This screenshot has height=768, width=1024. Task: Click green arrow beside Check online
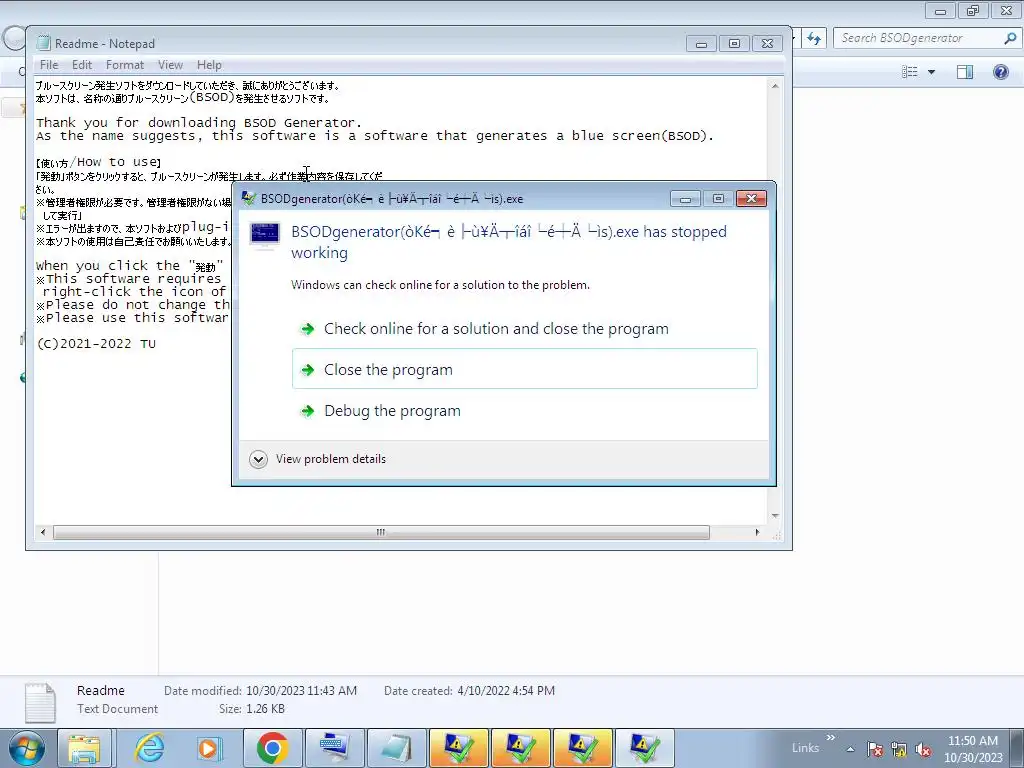[x=307, y=329]
